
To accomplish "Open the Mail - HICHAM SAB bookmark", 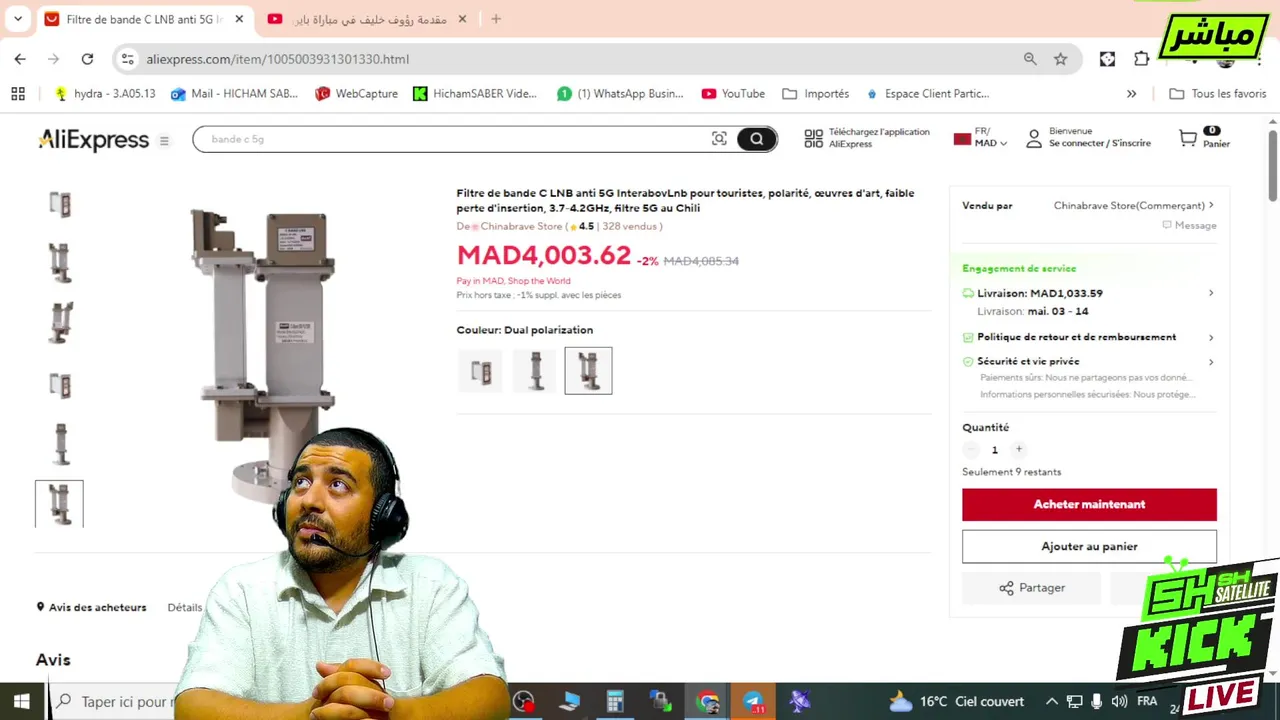I will [x=234, y=94].
